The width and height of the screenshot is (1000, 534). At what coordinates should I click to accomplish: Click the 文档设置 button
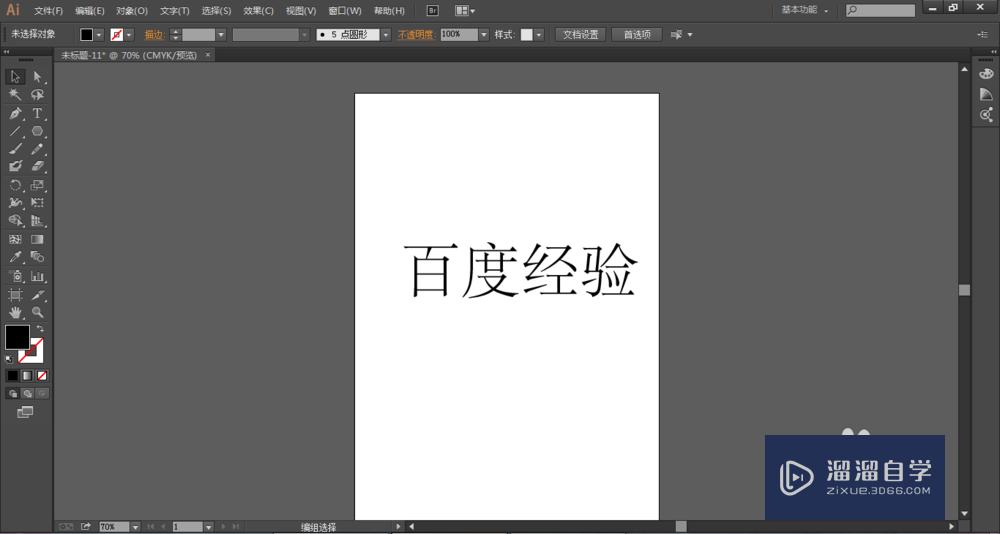click(580, 34)
